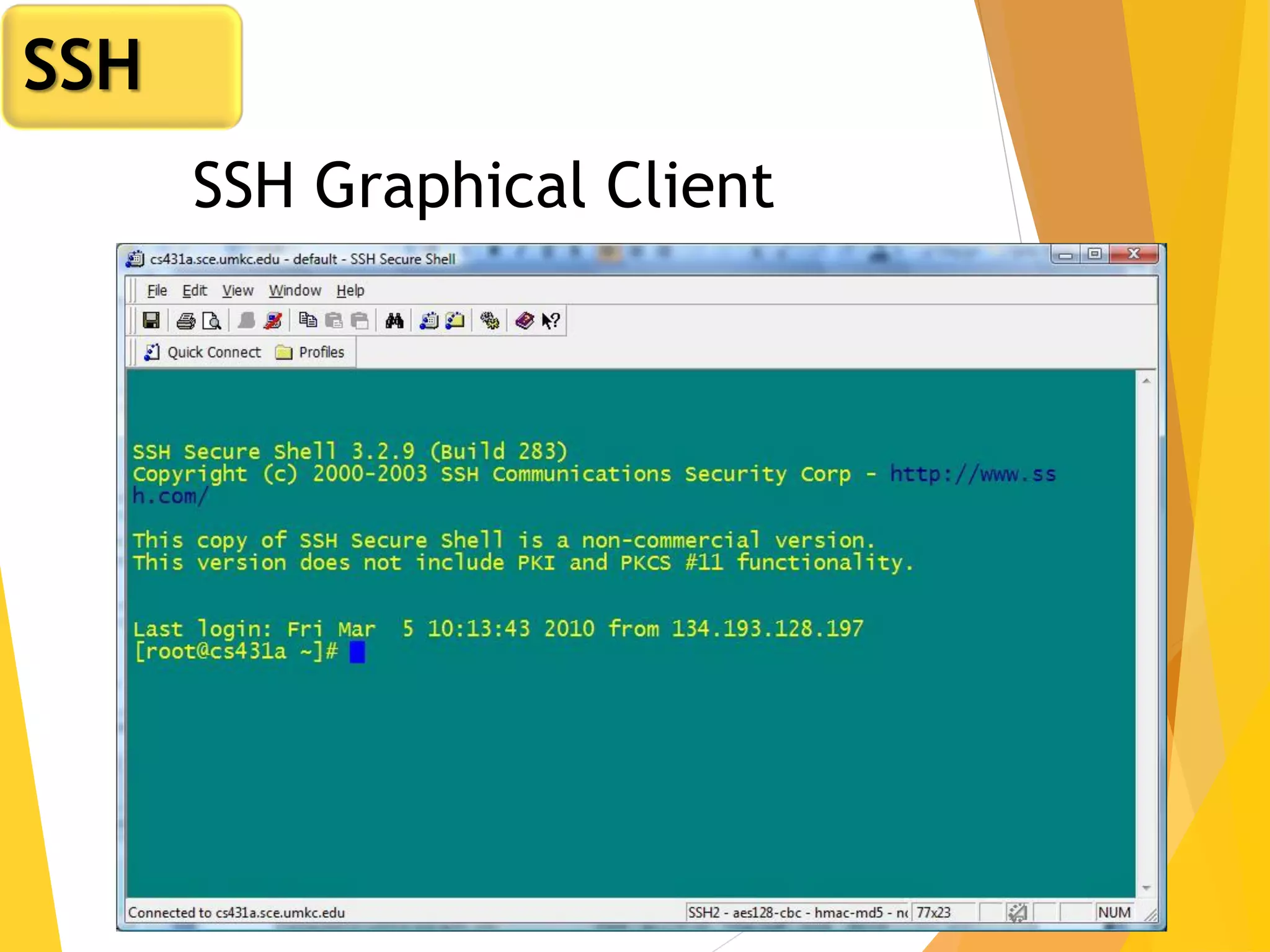This screenshot has height=952, width=1270.
Task: Click the Save floppy disk icon
Action: coord(151,320)
